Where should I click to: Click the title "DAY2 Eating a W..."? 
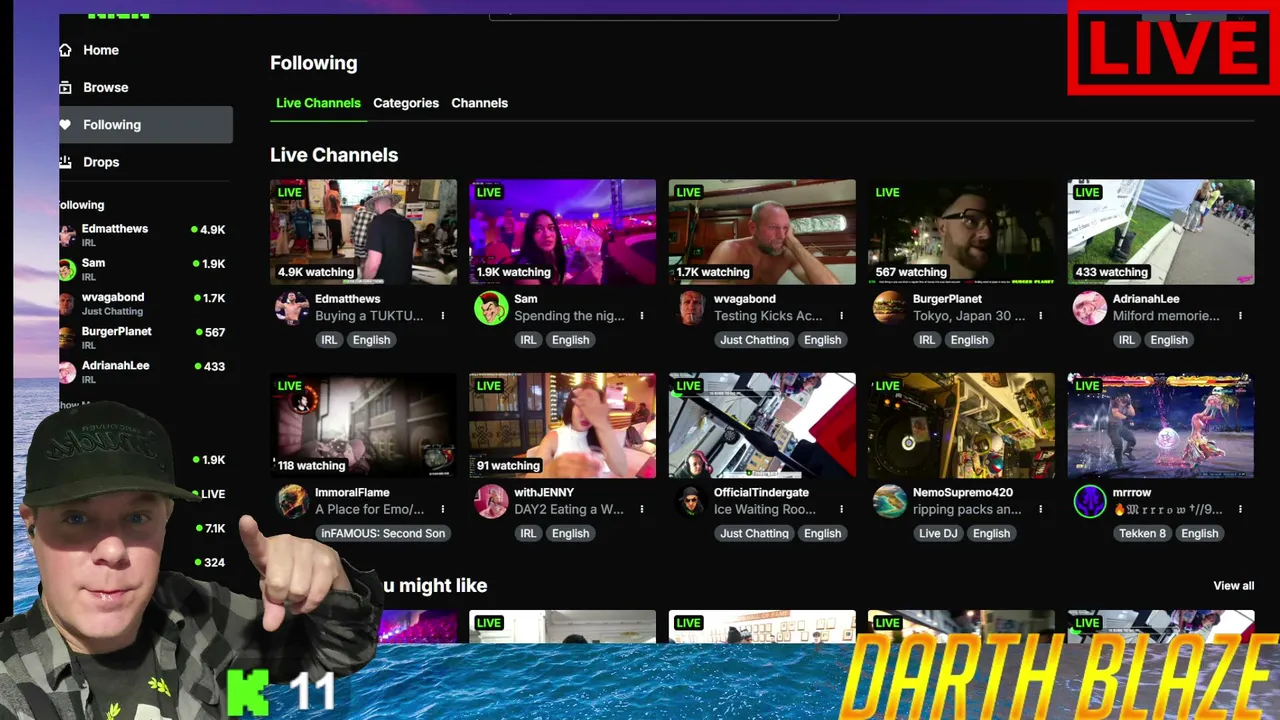(569, 509)
